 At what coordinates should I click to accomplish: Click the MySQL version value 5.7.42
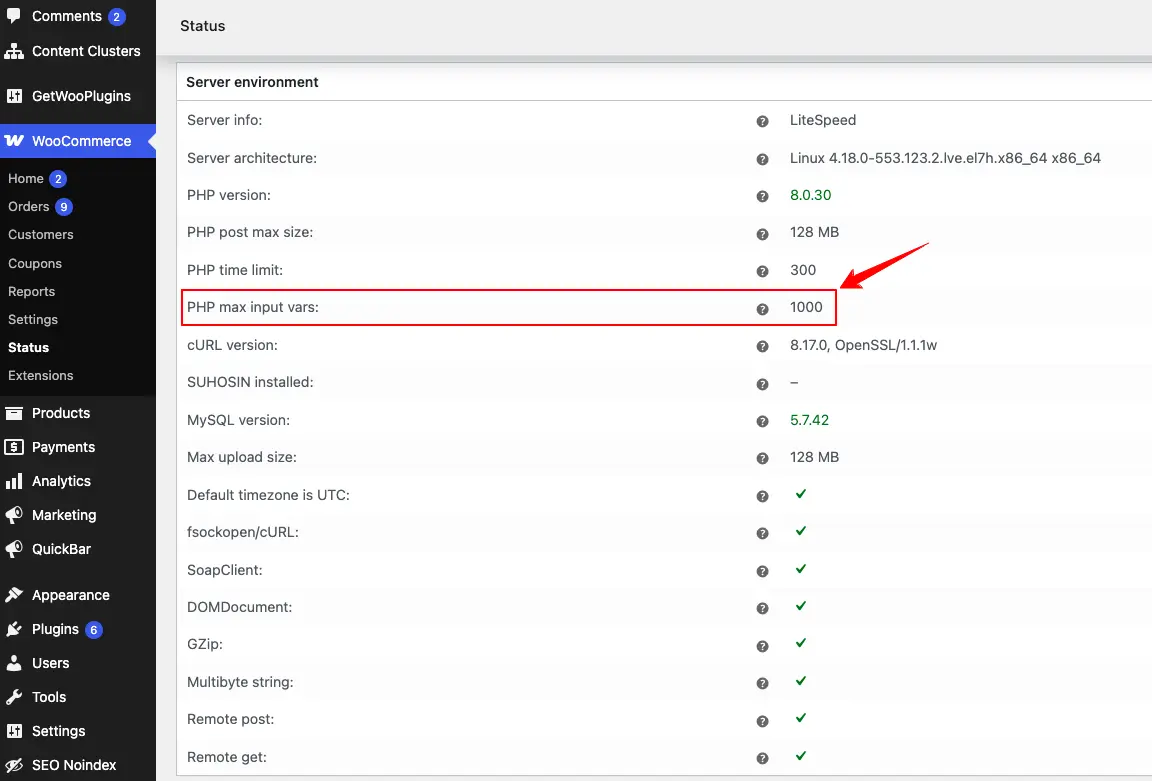[x=809, y=420]
